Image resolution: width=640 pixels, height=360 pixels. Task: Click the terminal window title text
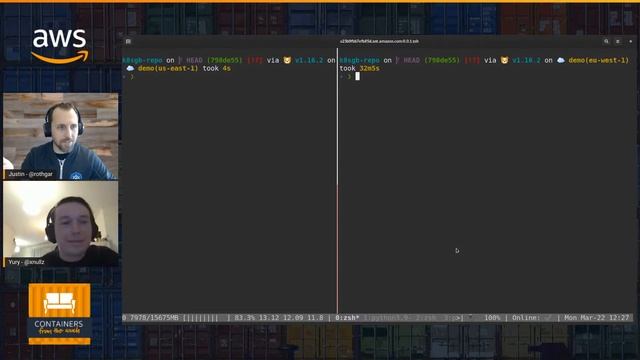[379, 41]
